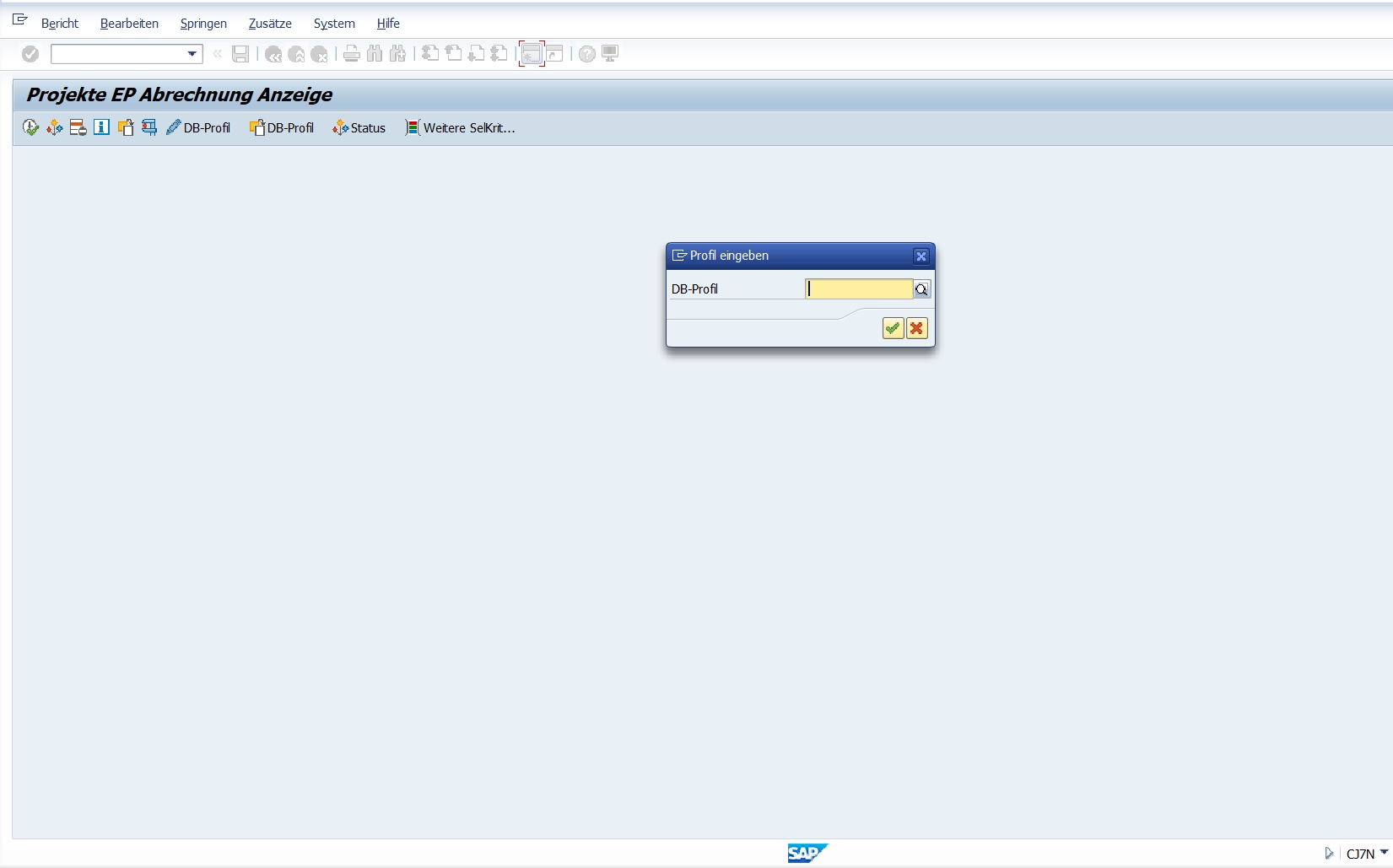1393x868 pixels.
Task: Click the Print icon
Action: pyautogui.click(x=352, y=54)
